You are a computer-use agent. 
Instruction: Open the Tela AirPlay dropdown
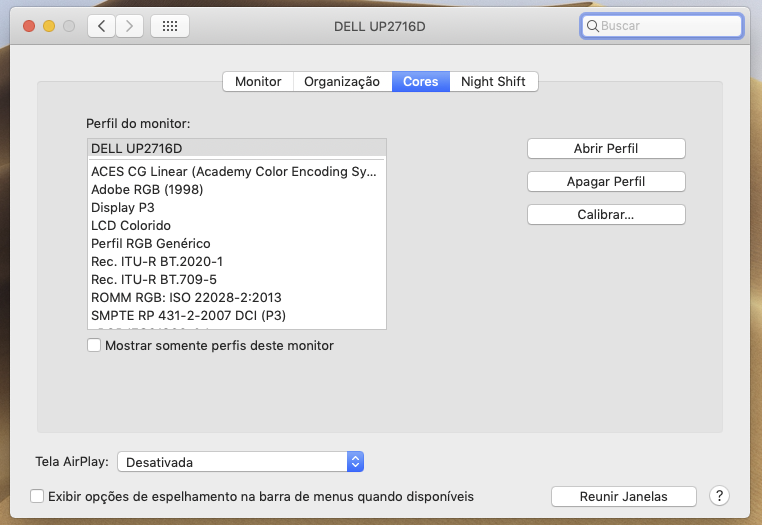241,462
